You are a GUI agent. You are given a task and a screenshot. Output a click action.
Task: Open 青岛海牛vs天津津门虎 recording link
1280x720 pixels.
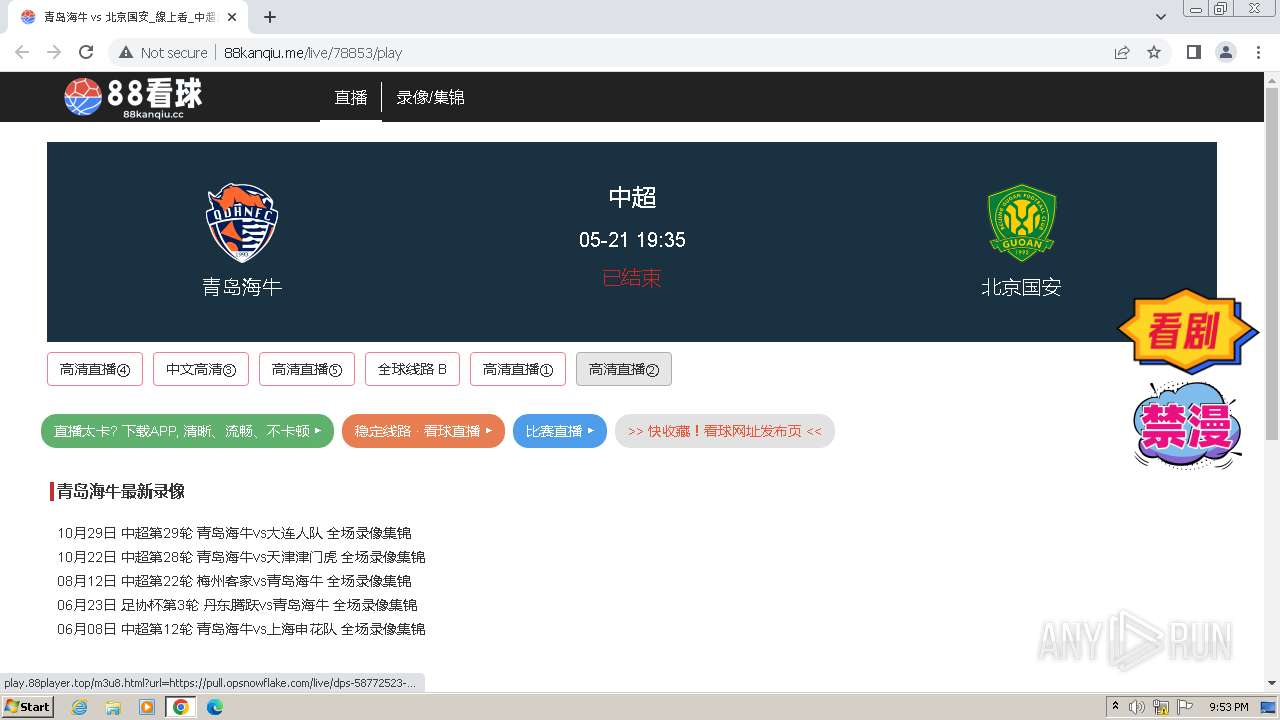point(241,557)
